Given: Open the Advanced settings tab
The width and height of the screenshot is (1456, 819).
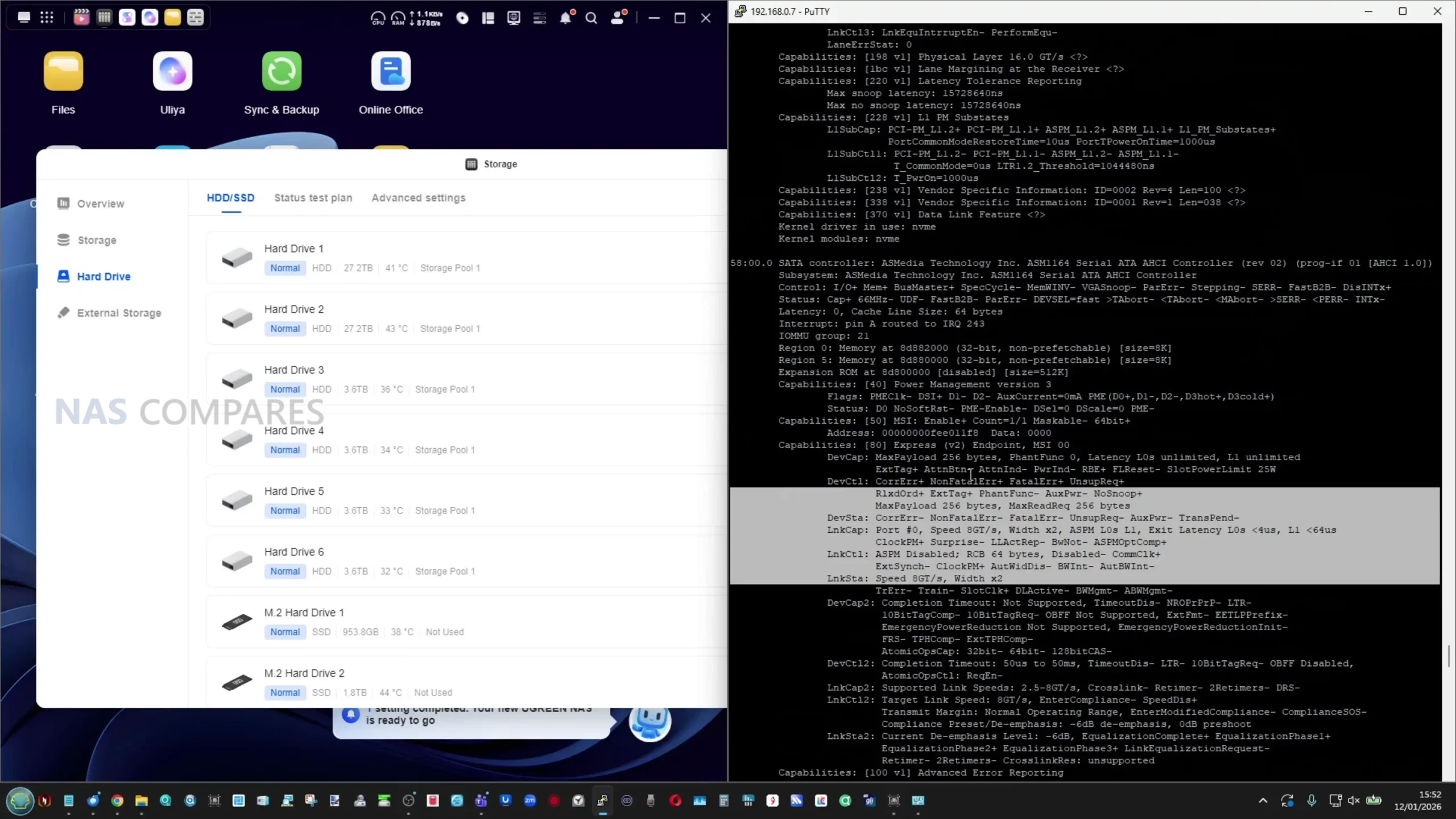Looking at the screenshot, I should 418,198.
